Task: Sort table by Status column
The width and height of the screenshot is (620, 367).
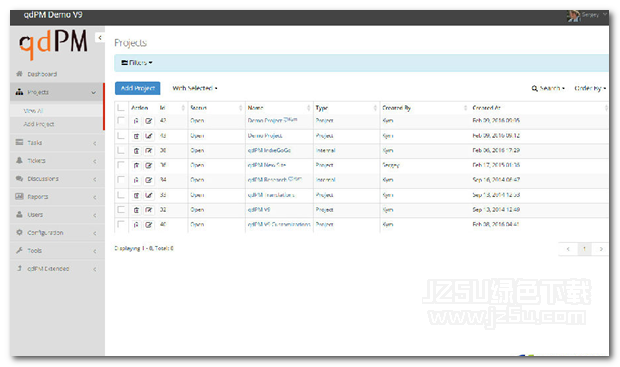Action: pos(216,108)
